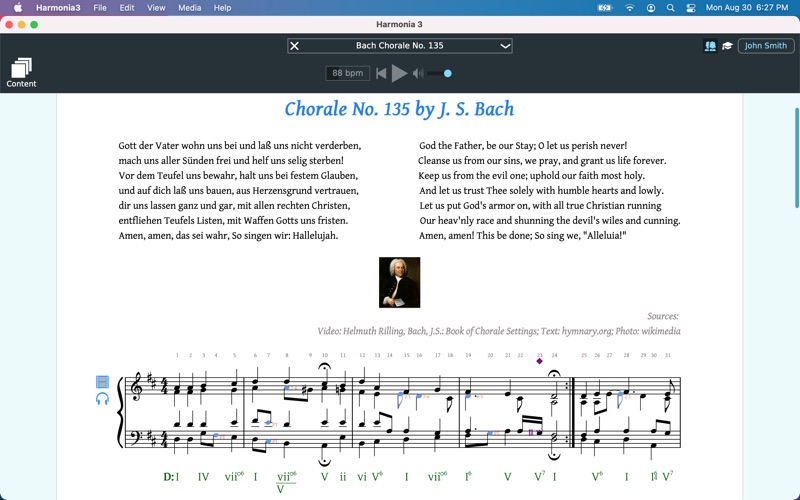Click beat number 19 above the score
This screenshot has width=800, height=500.
pos(468,355)
